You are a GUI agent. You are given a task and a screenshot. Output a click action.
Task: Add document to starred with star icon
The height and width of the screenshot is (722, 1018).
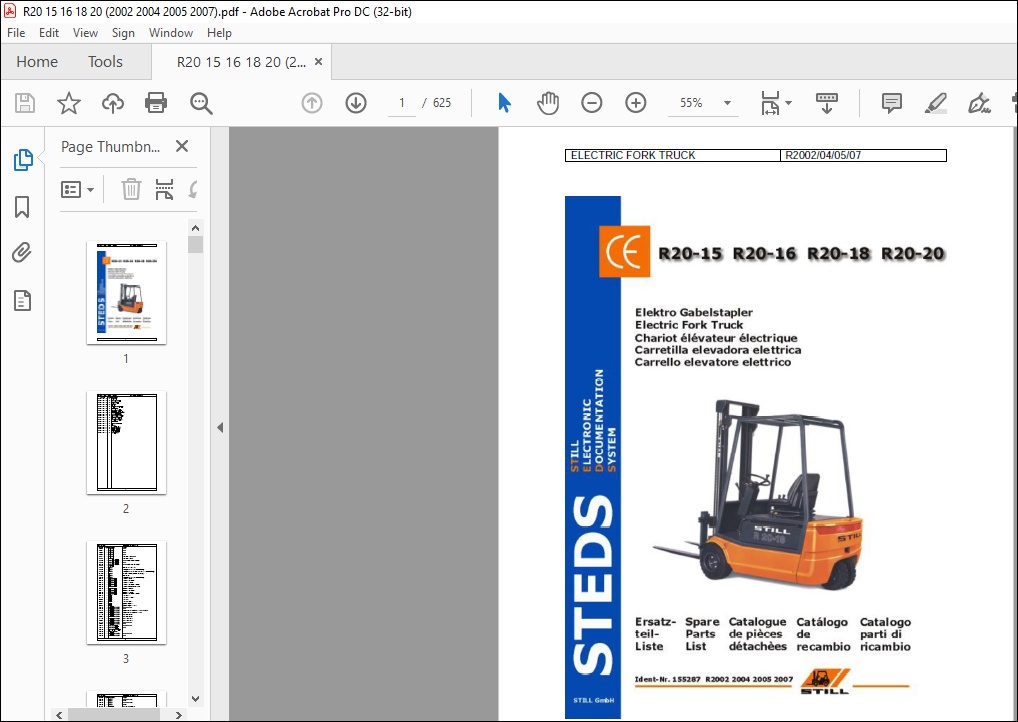[x=69, y=103]
